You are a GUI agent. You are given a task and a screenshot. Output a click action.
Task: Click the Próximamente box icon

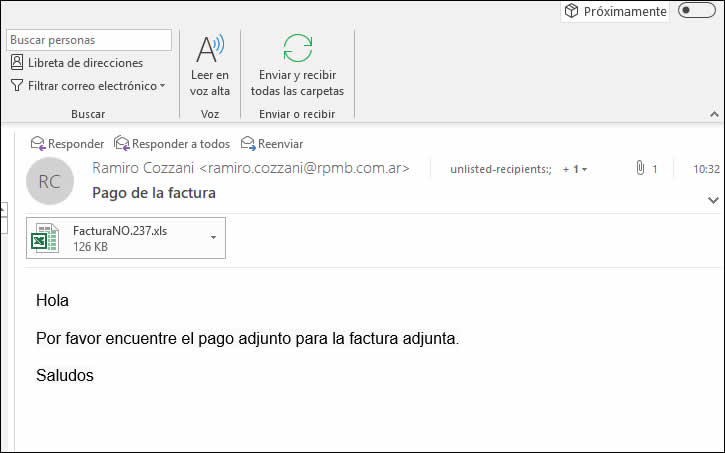[x=571, y=11]
